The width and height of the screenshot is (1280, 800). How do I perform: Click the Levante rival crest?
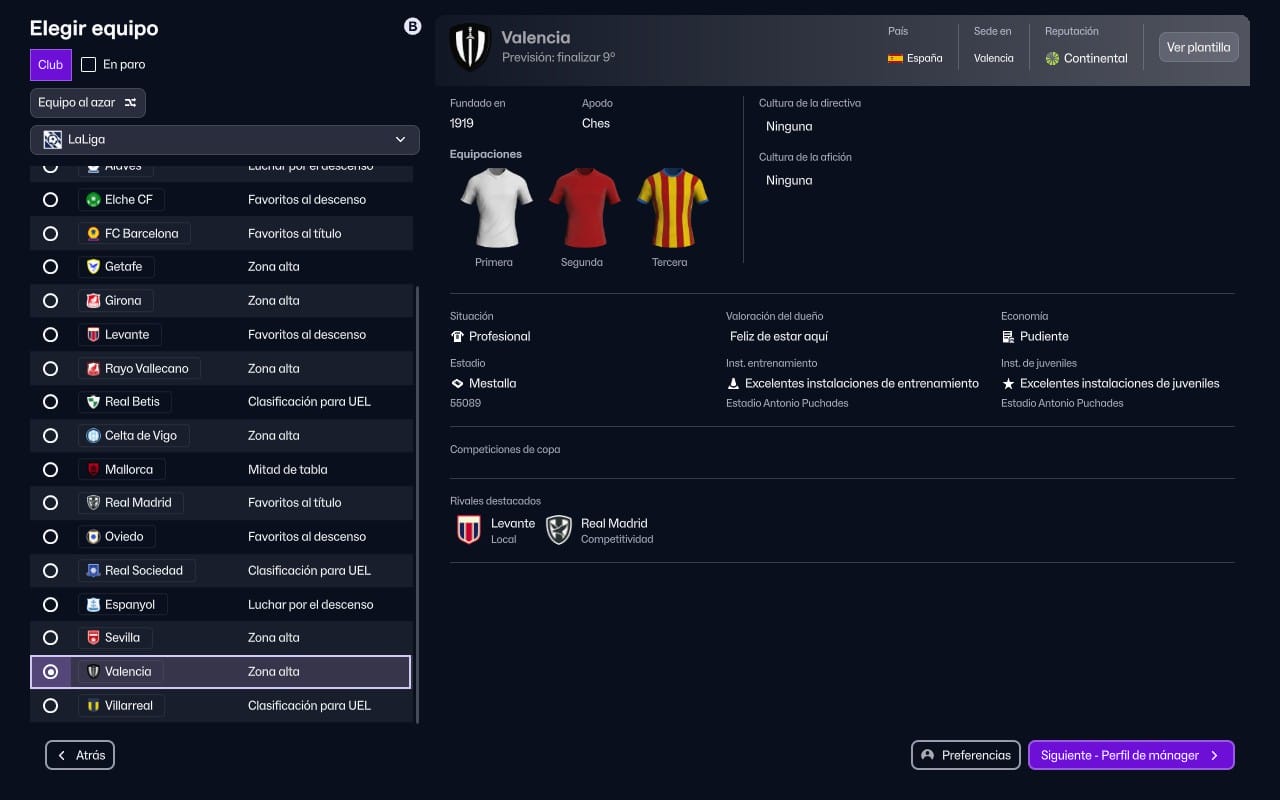coord(468,529)
